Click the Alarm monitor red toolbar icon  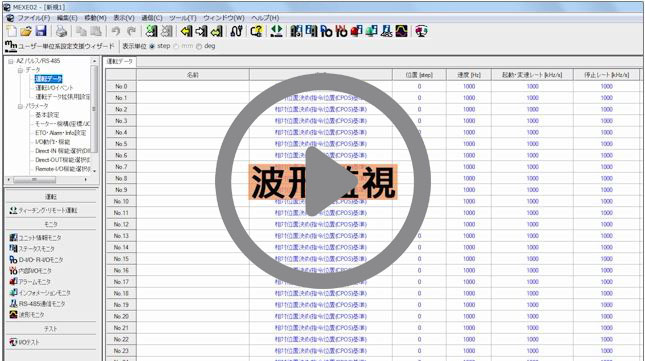pyautogui.click(x=356, y=31)
